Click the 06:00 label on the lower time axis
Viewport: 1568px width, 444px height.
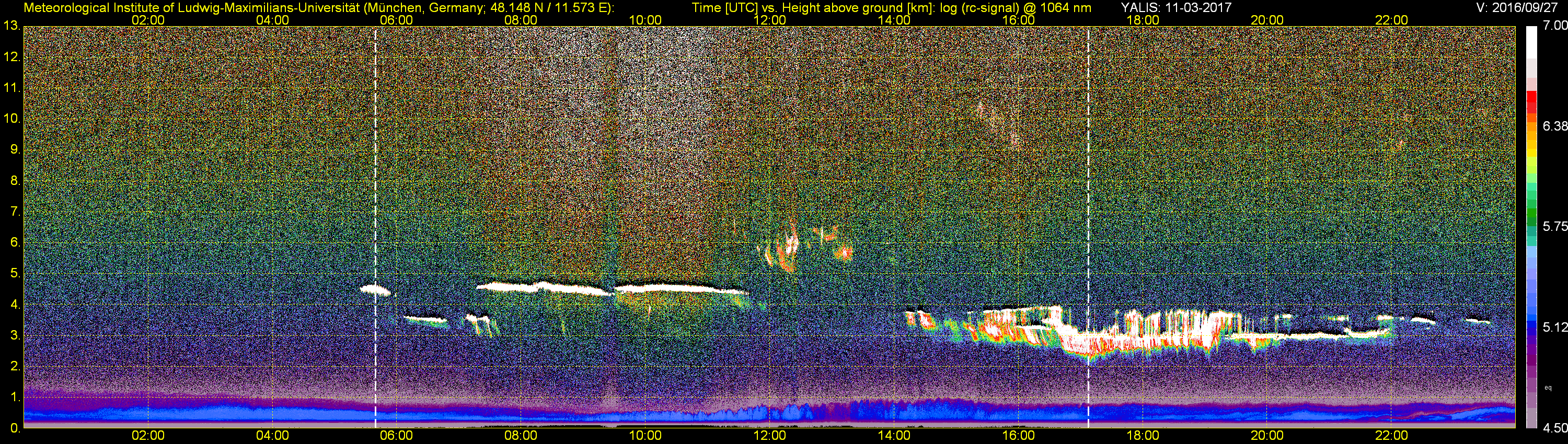pyautogui.click(x=396, y=436)
